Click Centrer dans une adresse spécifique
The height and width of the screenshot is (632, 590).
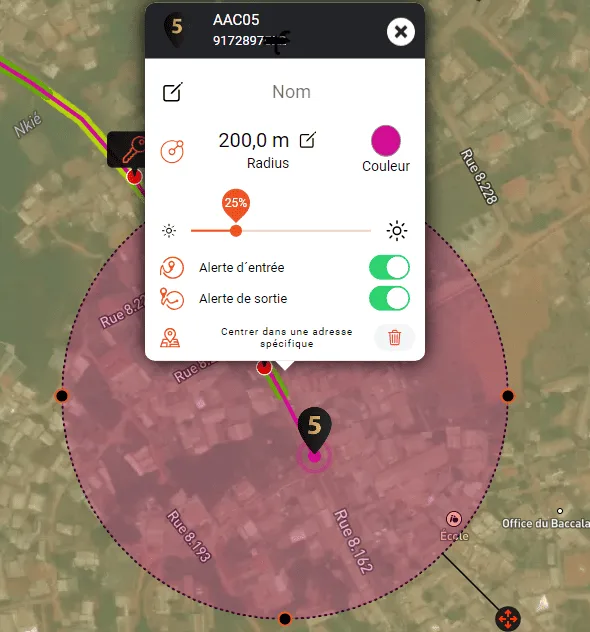[287, 337]
